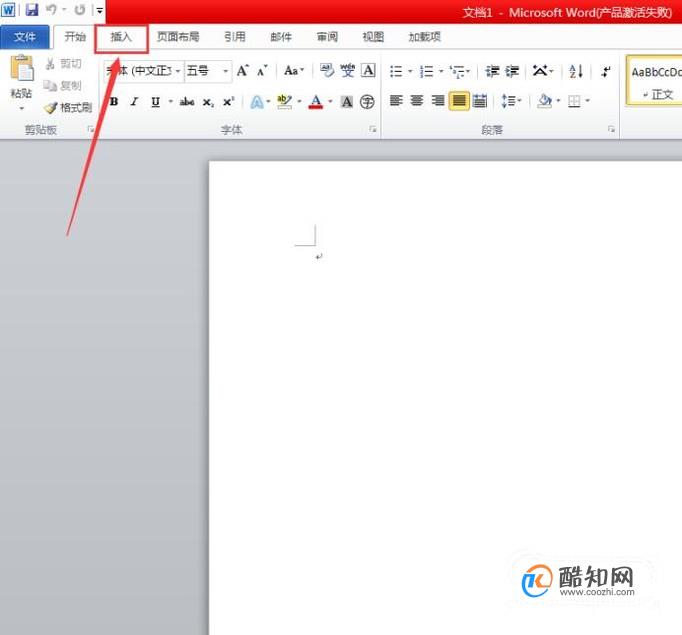This screenshot has width=682, height=635.
Task: Toggle Strikethrough abc formatting
Action: click(x=187, y=102)
